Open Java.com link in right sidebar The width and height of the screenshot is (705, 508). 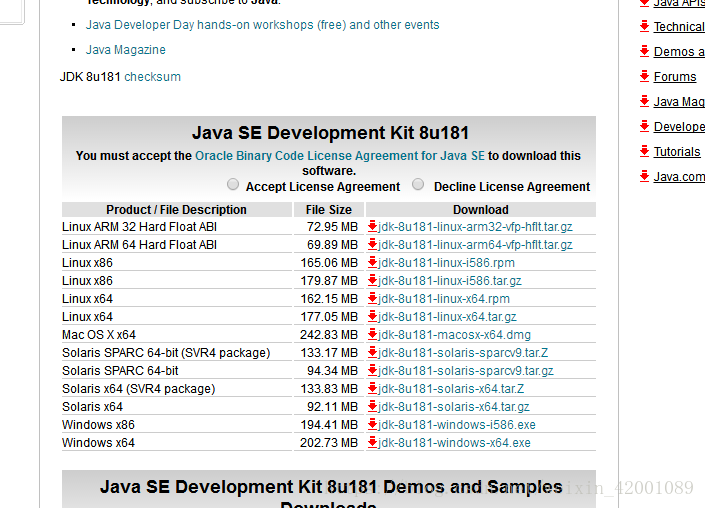[x=679, y=177]
